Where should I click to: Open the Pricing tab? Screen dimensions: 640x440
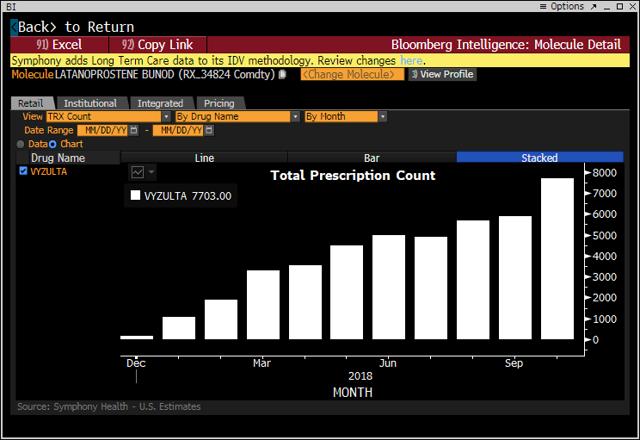click(x=220, y=103)
